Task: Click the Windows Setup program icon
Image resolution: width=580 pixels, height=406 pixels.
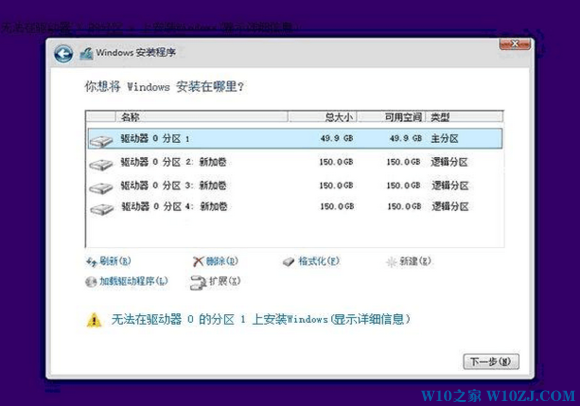Action: (86, 54)
